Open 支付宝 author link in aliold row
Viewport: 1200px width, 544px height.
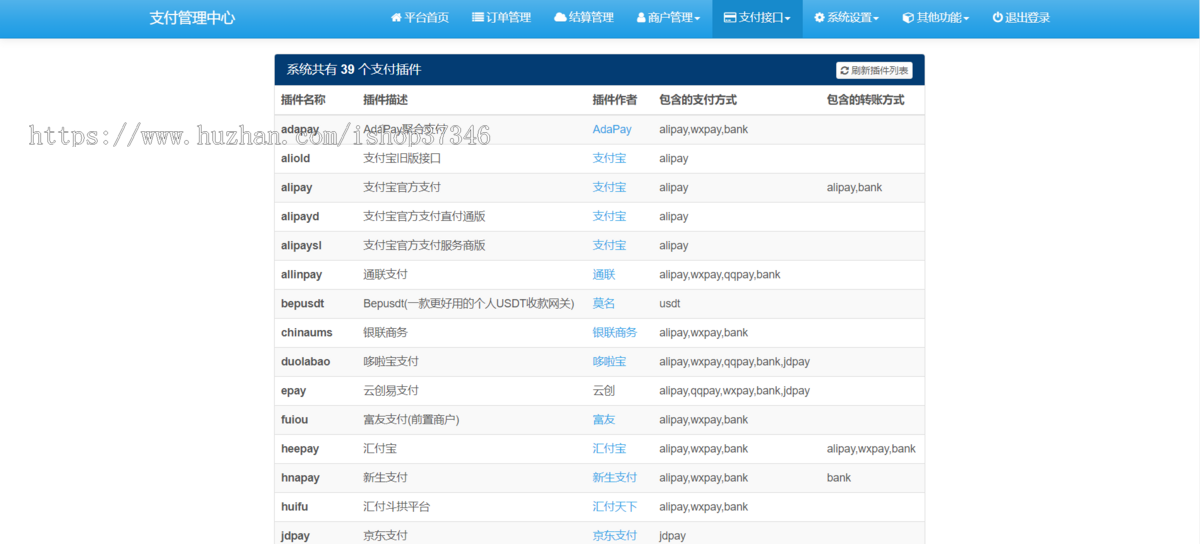tap(609, 158)
